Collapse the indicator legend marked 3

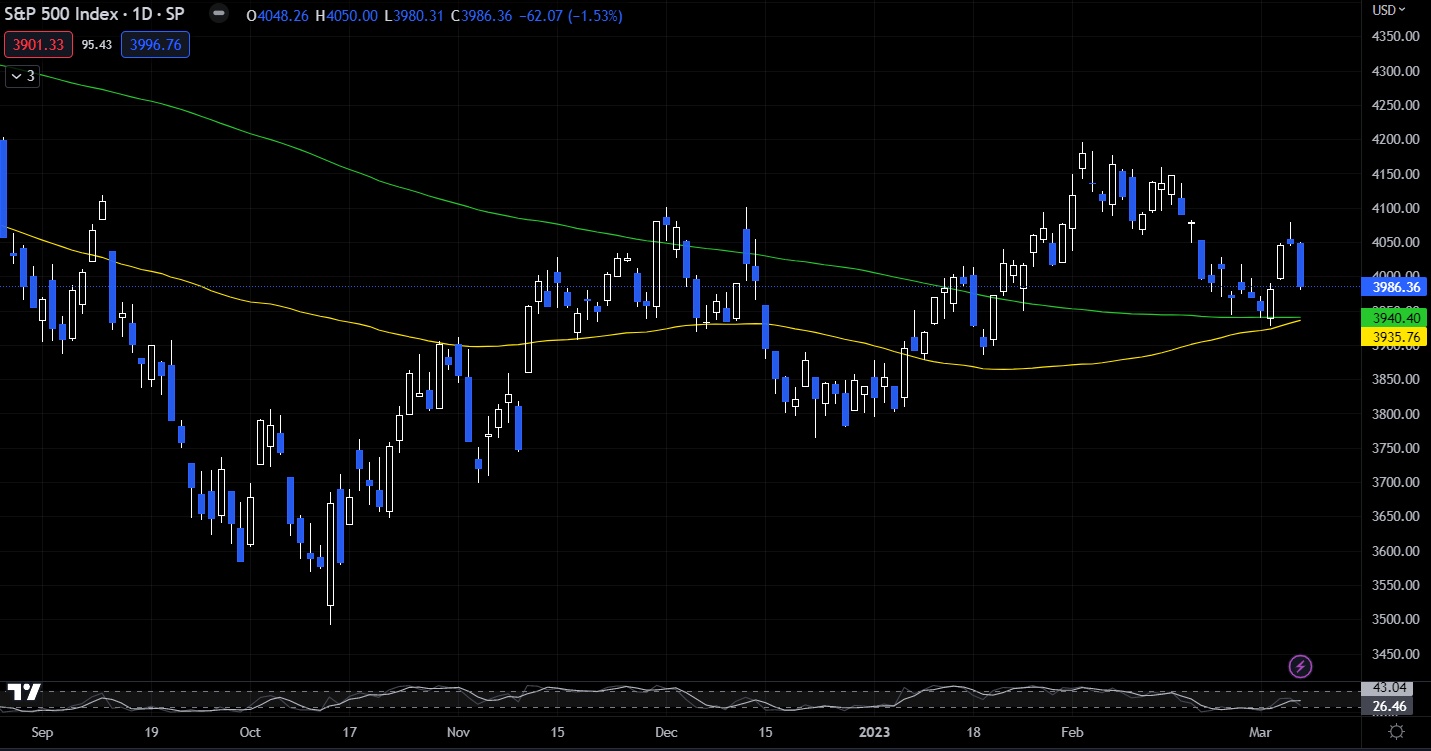(x=22, y=76)
